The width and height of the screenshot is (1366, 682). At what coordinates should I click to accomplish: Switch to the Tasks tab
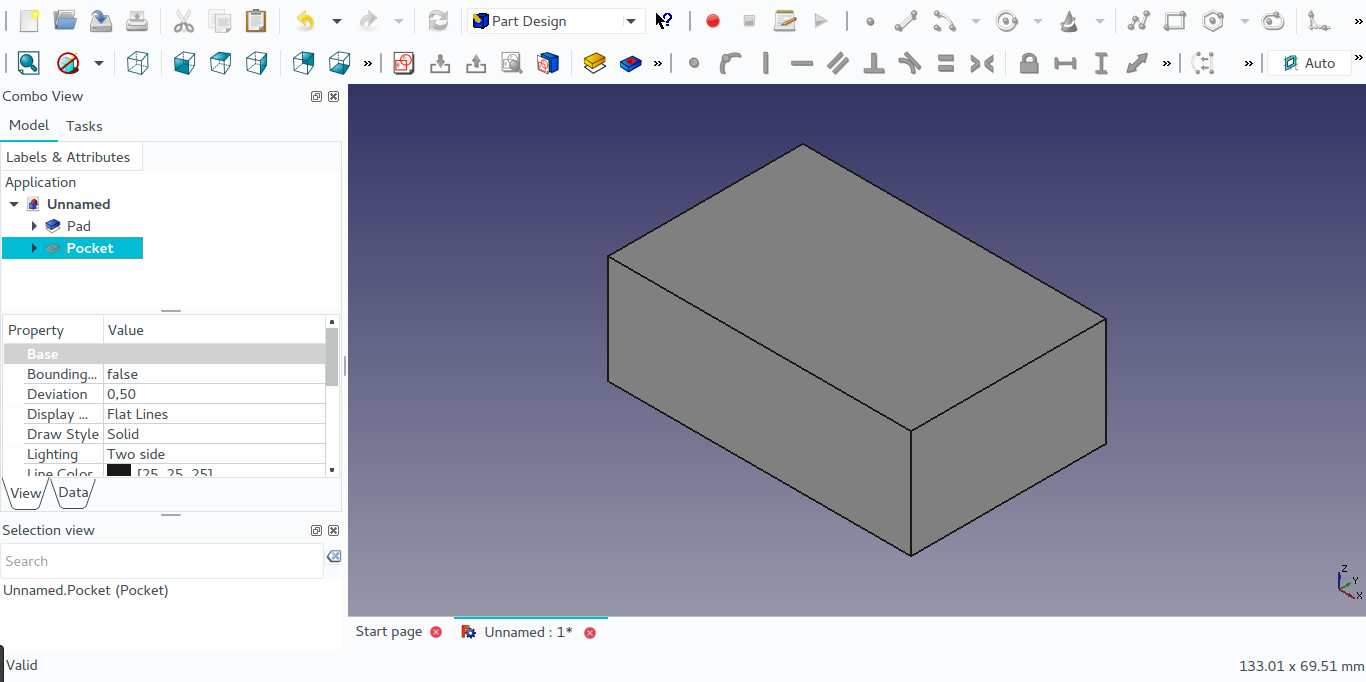84,125
